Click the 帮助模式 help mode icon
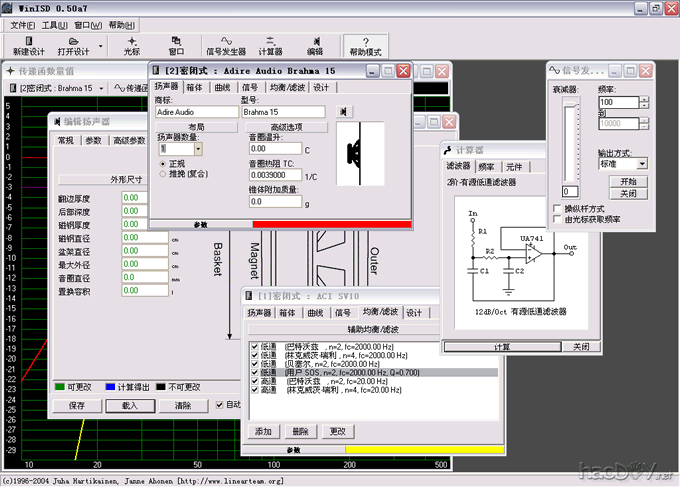Viewport: 680px width, 487px height. (x=365, y=44)
